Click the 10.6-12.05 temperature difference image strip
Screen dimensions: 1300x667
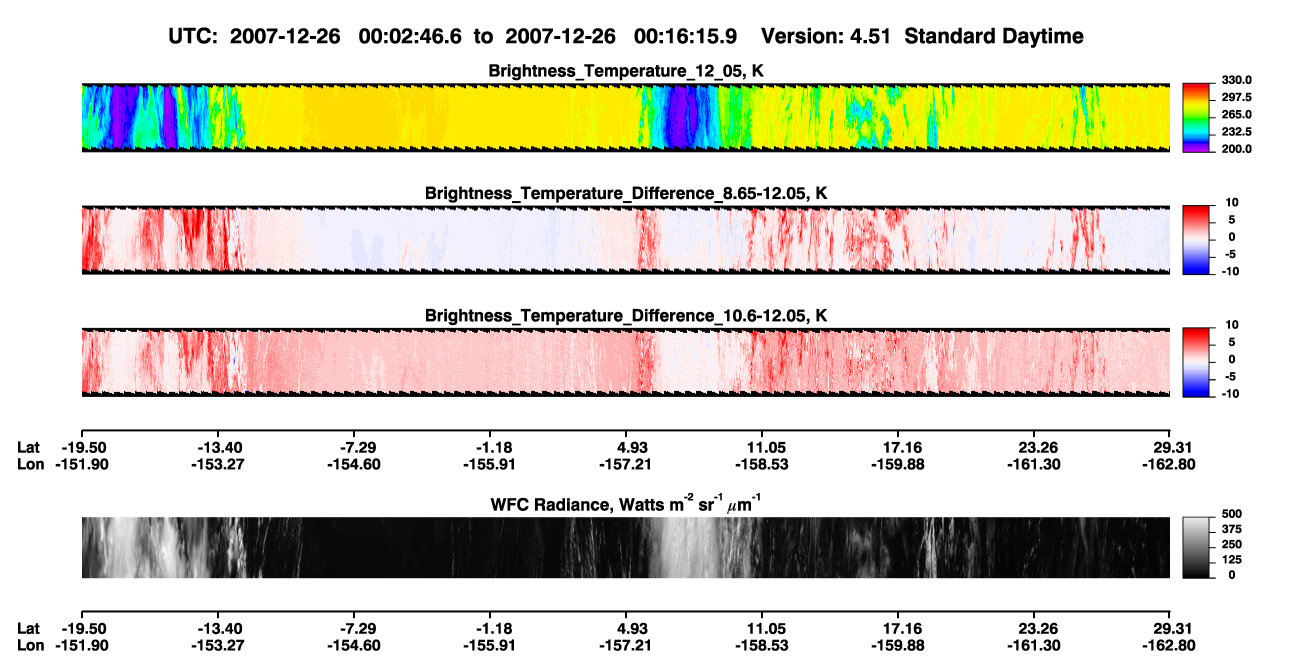[x=626, y=362]
